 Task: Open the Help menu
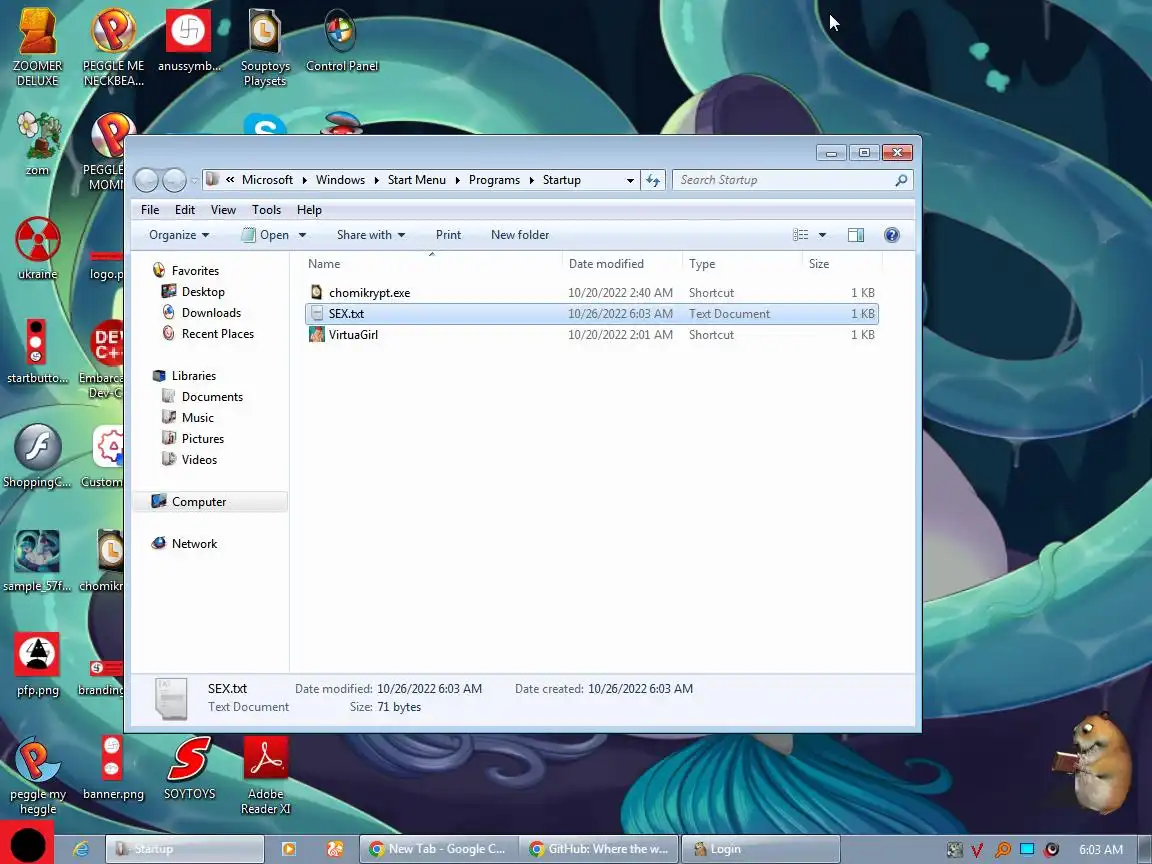coord(309,210)
